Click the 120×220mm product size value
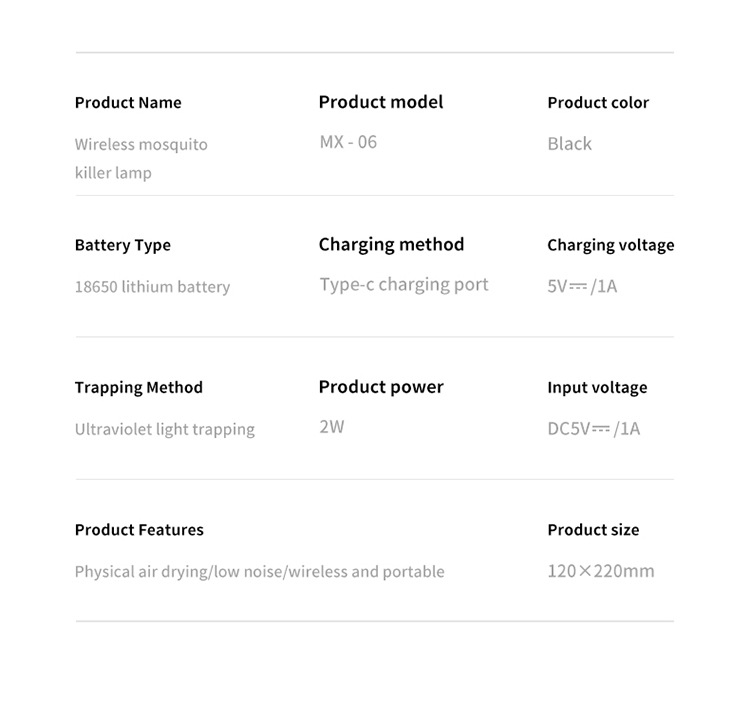 tap(600, 572)
